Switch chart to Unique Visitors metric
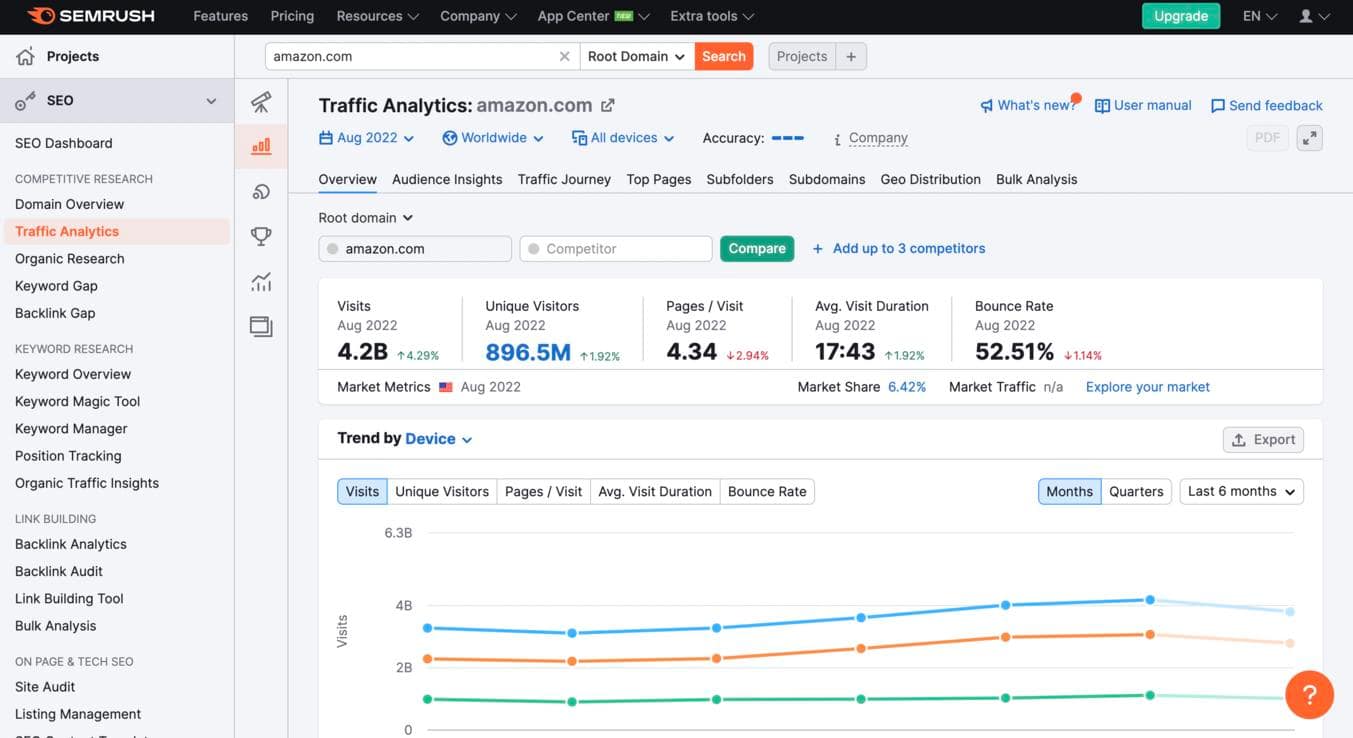 442,491
